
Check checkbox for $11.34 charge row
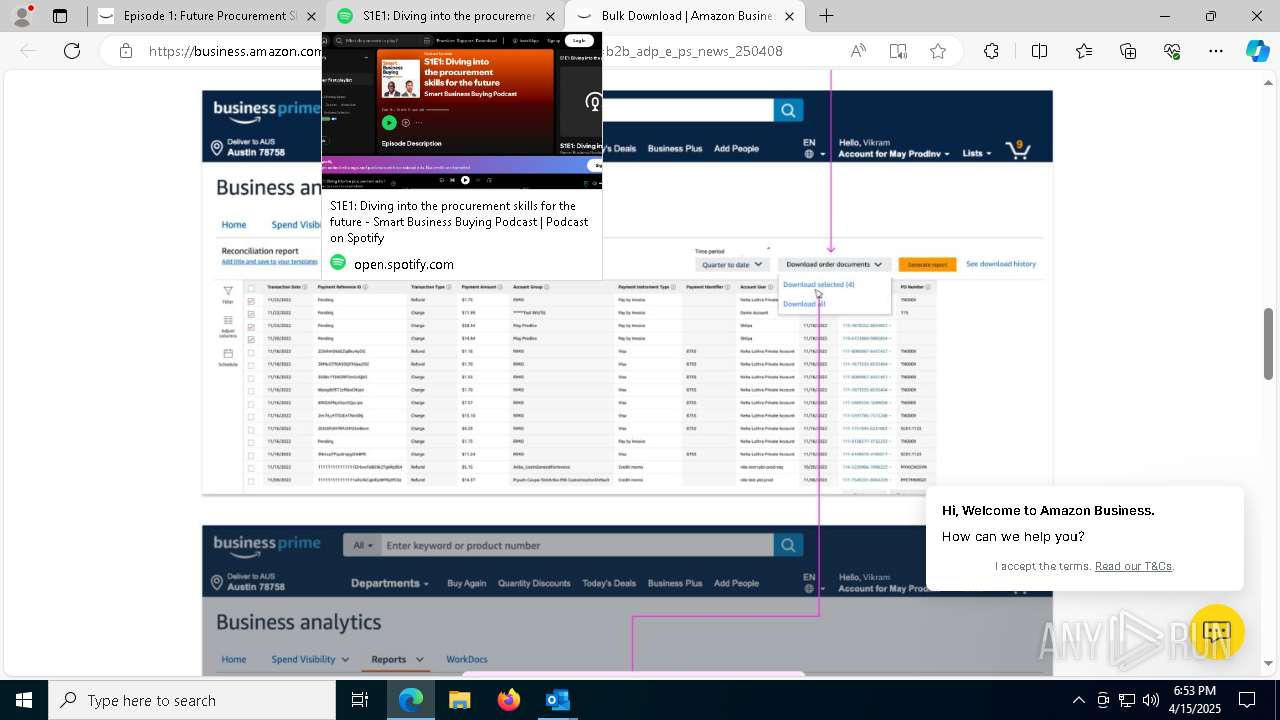(251, 454)
